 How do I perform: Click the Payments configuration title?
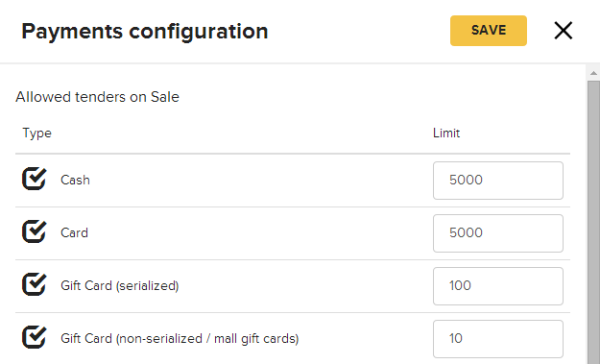coord(145,31)
